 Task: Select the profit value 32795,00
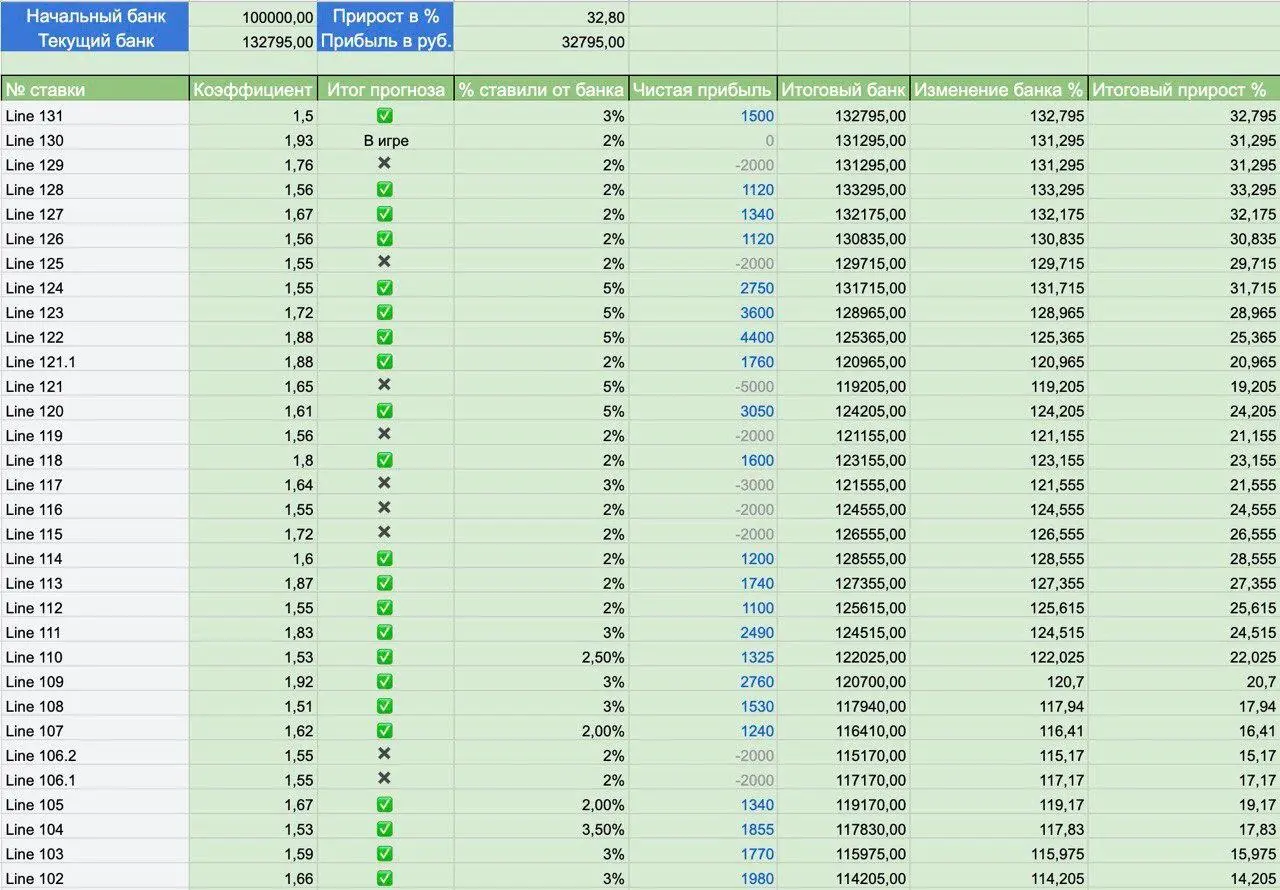(594, 42)
